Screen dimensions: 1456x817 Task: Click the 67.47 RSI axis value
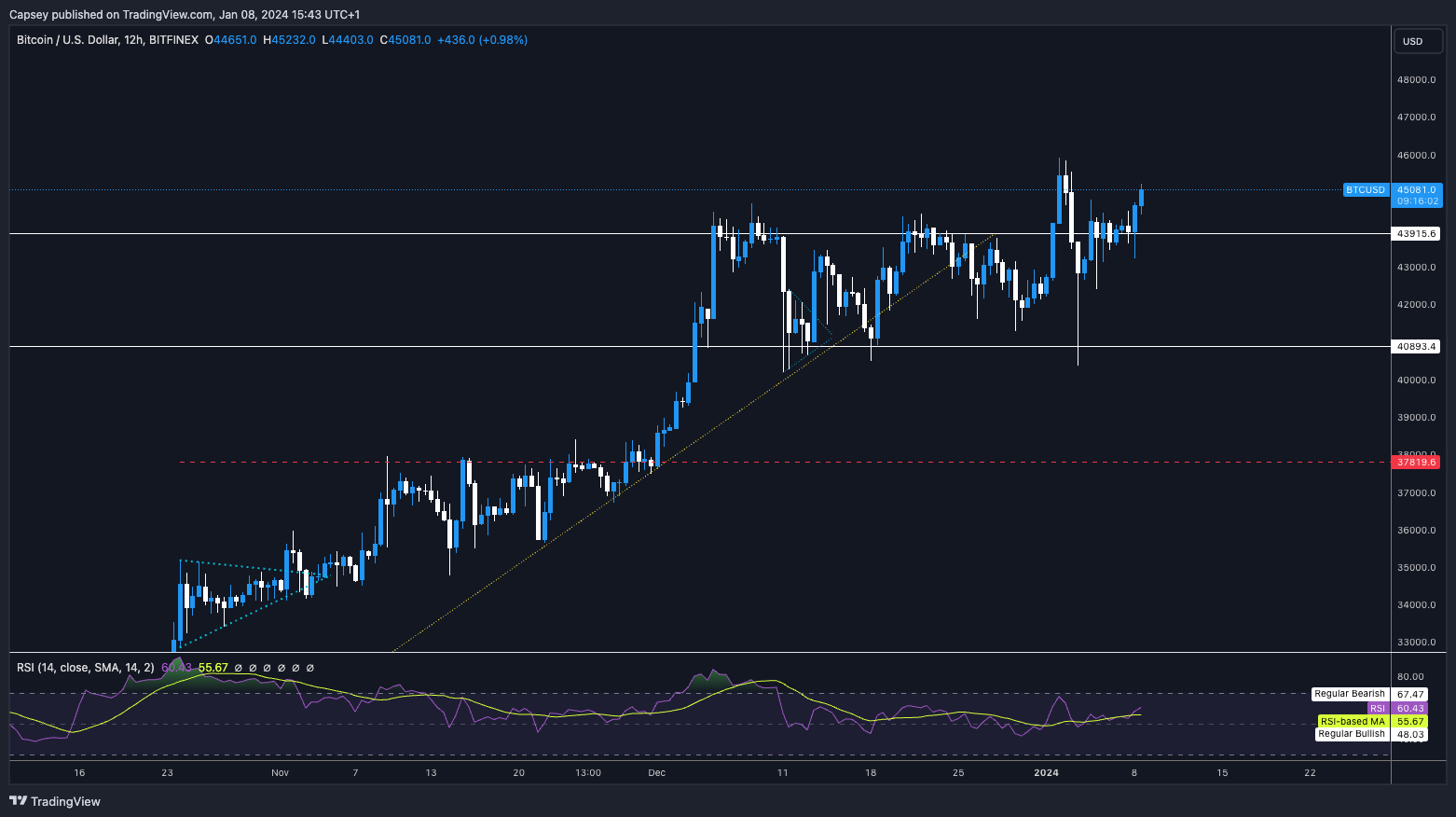(1409, 695)
